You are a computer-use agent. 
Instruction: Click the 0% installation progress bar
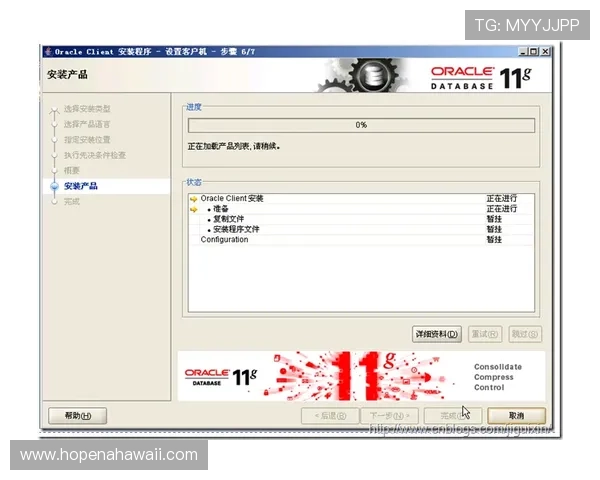coord(361,125)
